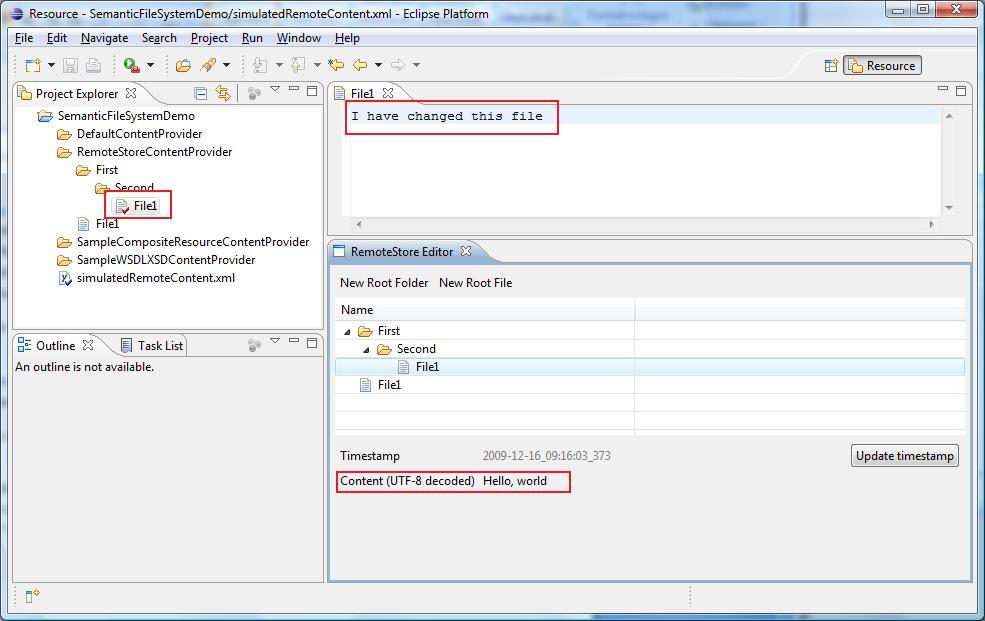This screenshot has width=985, height=621.
Task: Click the Print icon in the toolbar
Action: click(x=92, y=64)
